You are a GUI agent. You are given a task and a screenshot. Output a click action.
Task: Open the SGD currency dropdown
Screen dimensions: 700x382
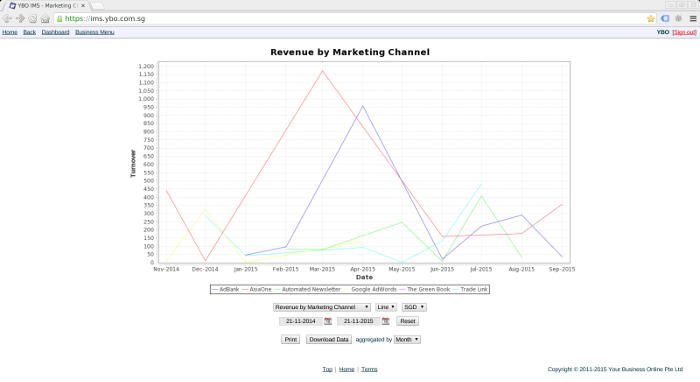414,307
